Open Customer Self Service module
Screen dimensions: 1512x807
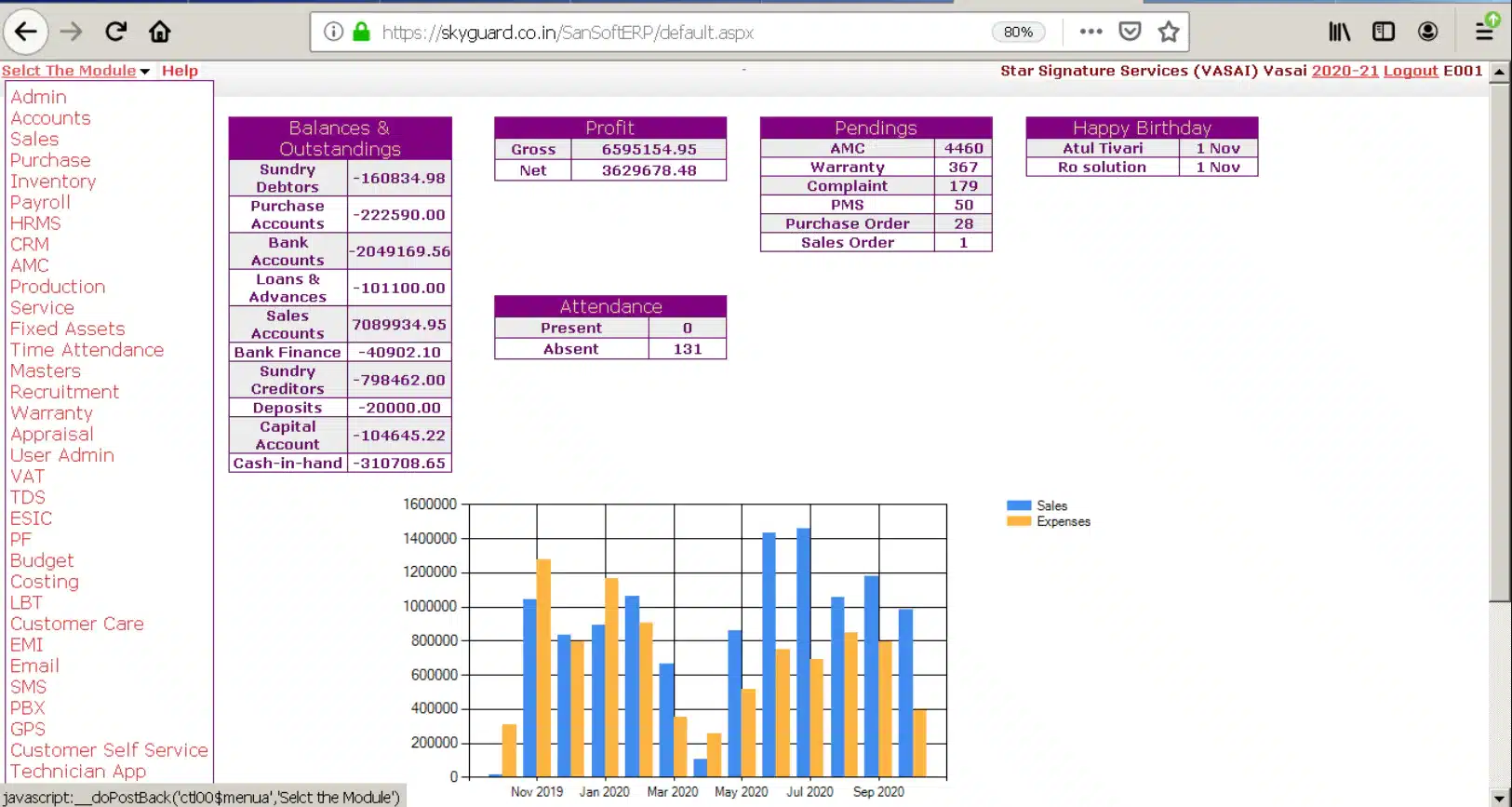109,750
